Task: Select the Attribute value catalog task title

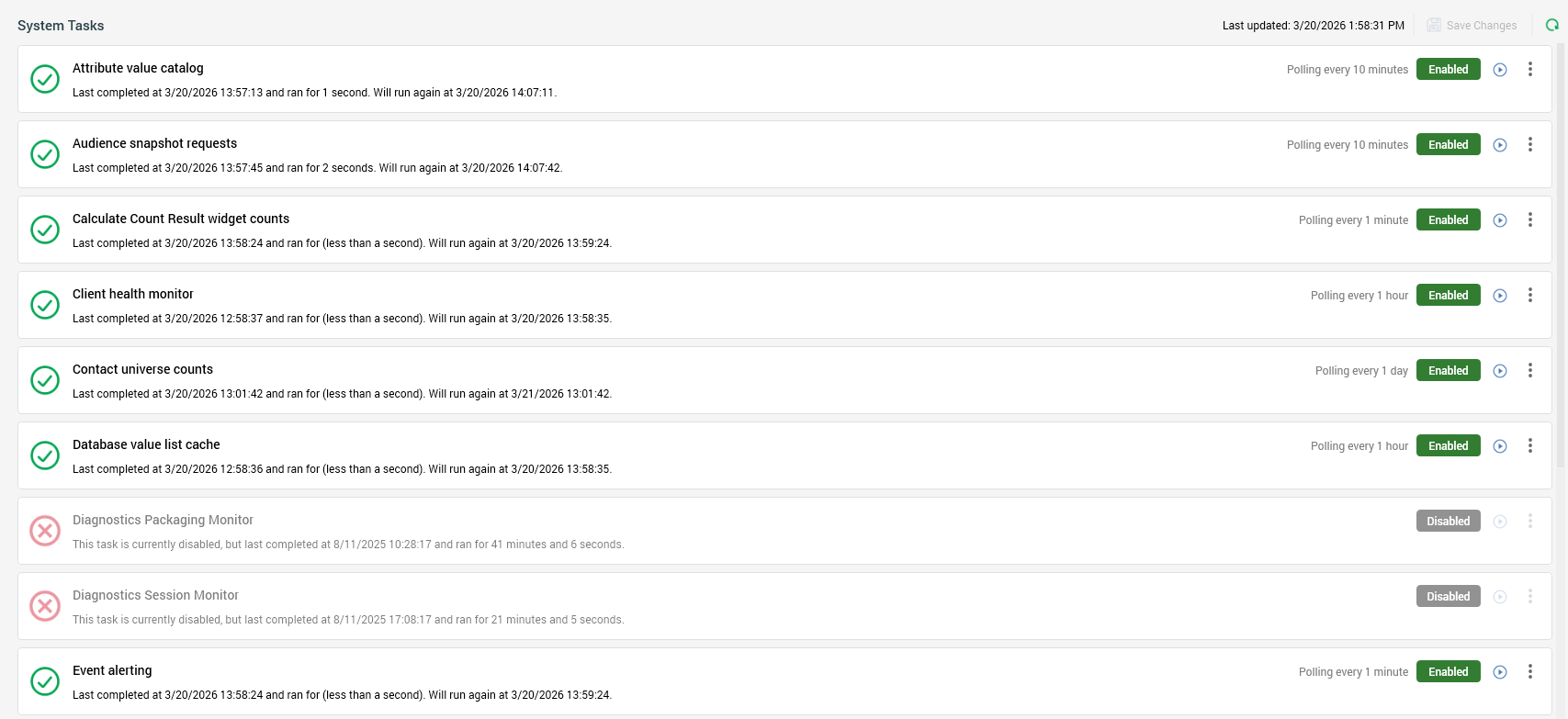Action: coord(138,68)
